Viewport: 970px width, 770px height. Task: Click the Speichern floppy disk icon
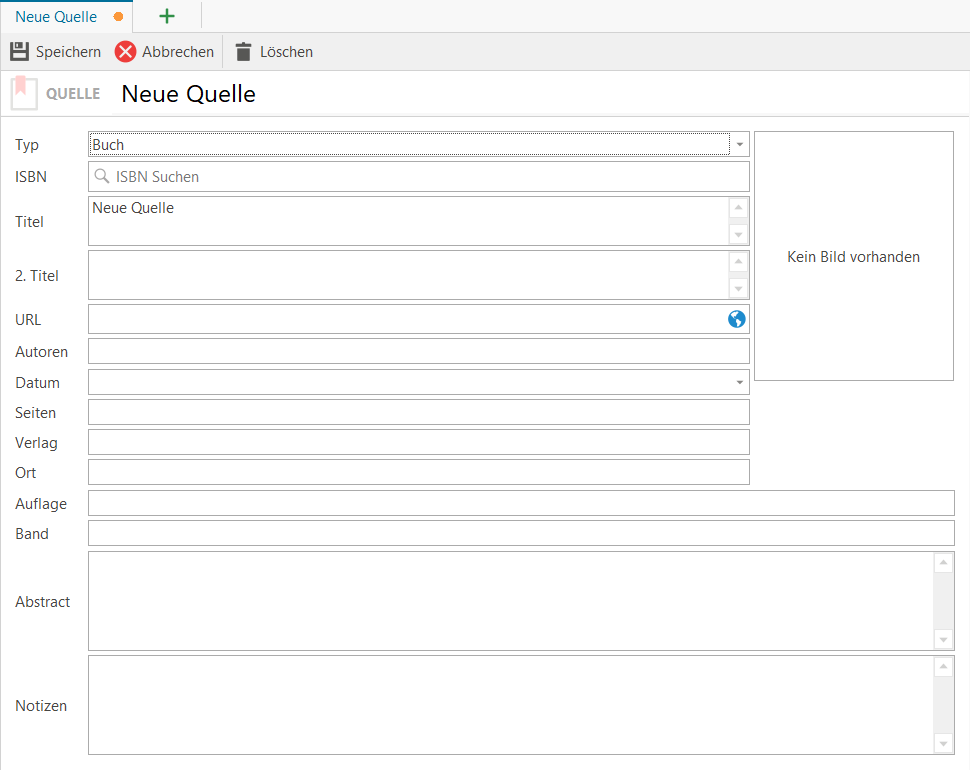pyautogui.click(x=19, y=51)
